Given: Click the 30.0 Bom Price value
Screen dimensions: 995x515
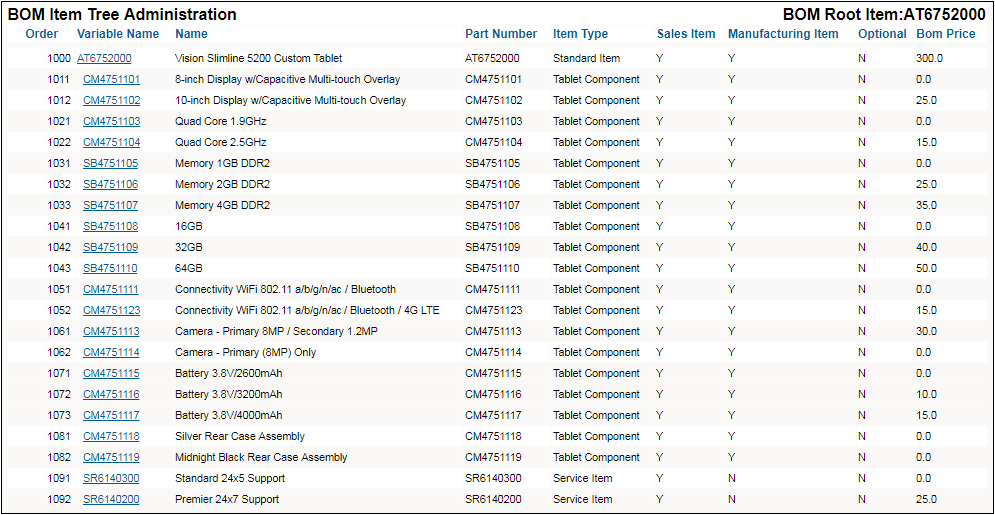Looking at the screenshot, I should pos(926,331).
